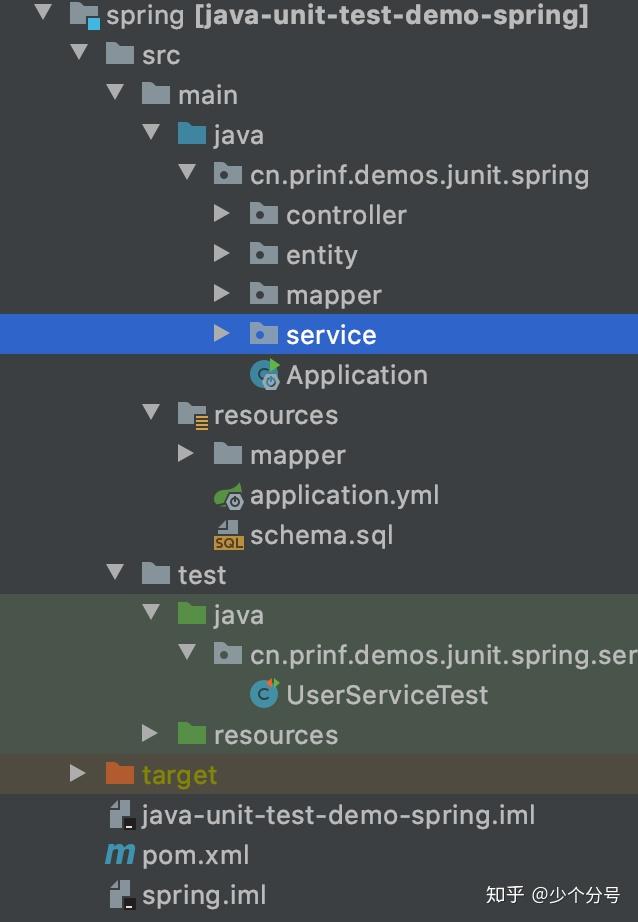Click the Spring Boot icon beside Application
The image size is (638, 922).
[x=265, y=374]
